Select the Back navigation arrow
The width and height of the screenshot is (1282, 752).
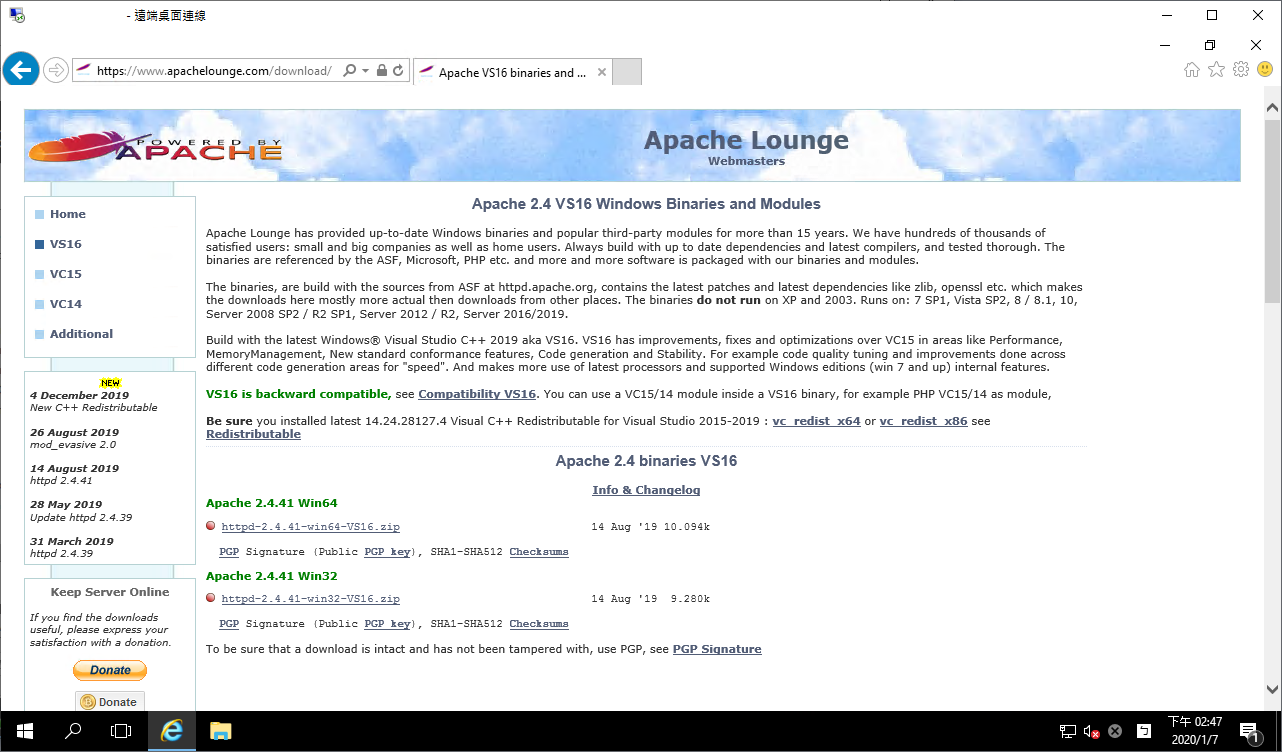coord(20,69)
